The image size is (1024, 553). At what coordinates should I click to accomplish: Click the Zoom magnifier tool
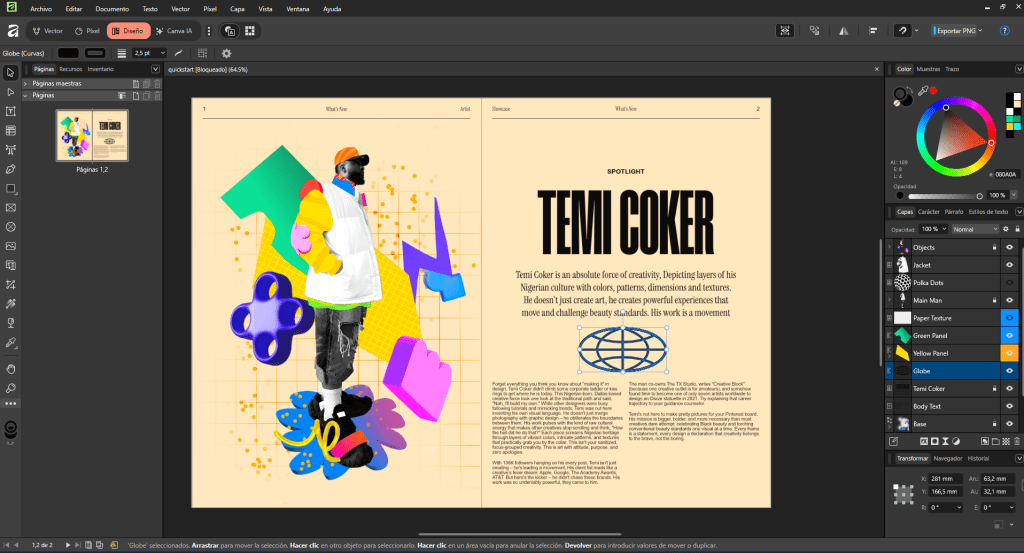tap(10, 387)
